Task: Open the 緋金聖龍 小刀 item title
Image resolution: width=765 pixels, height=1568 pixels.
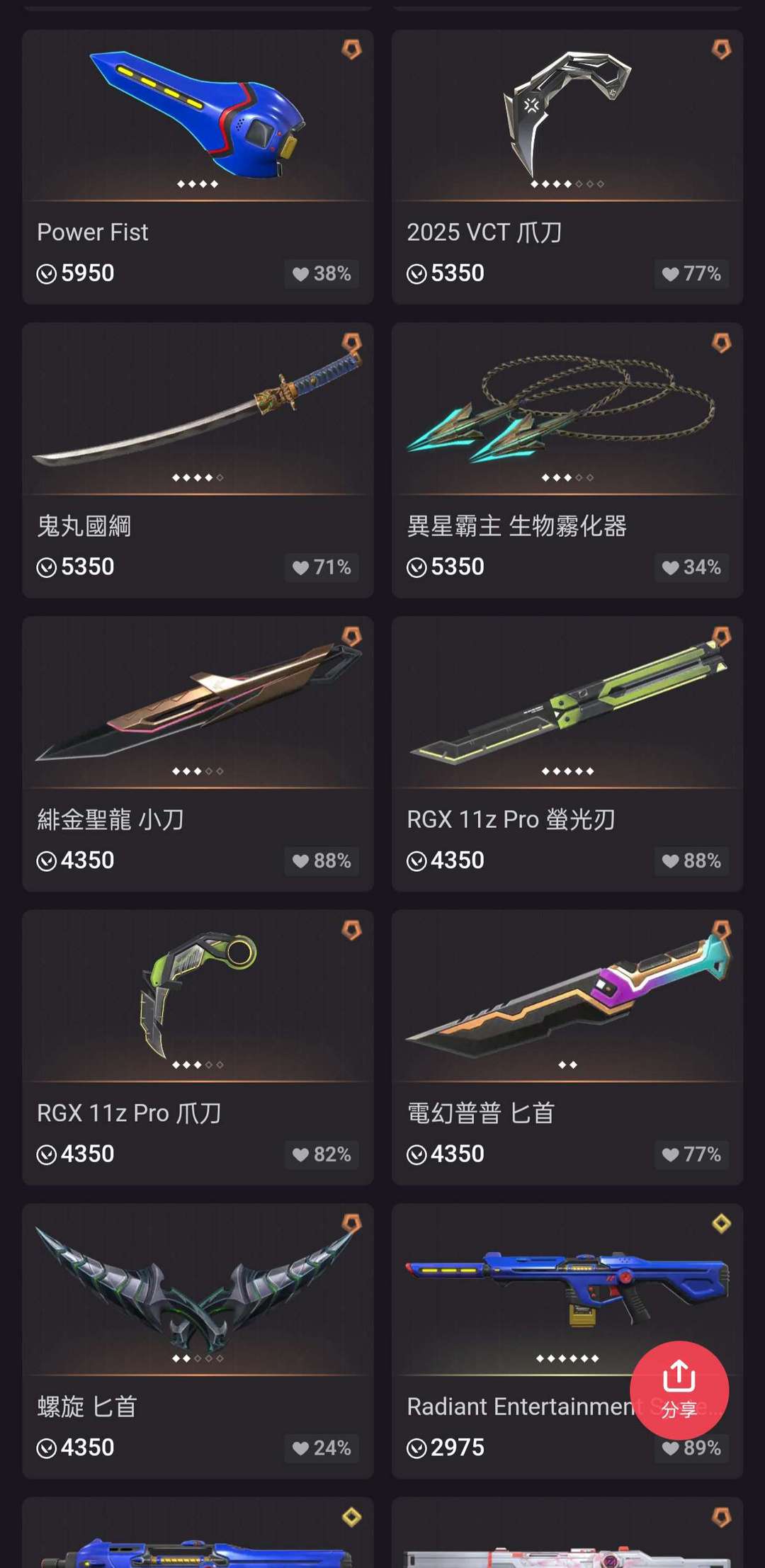Action: pos(110,819)
